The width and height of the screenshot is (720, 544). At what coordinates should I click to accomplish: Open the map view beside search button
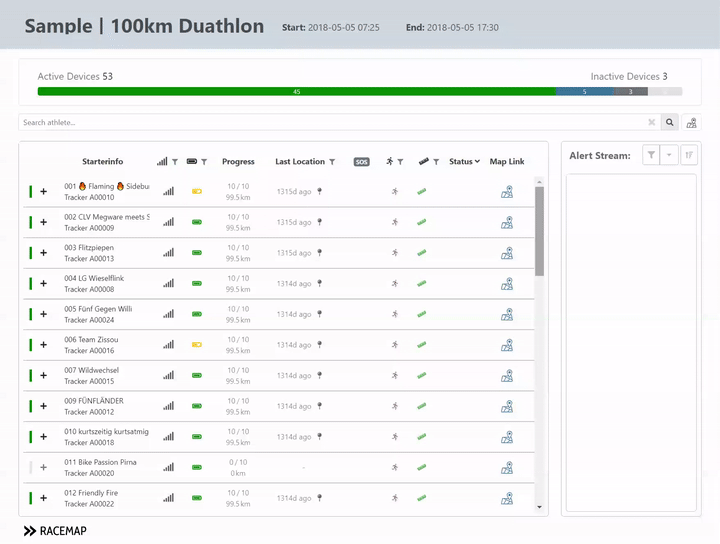point(692,122)
